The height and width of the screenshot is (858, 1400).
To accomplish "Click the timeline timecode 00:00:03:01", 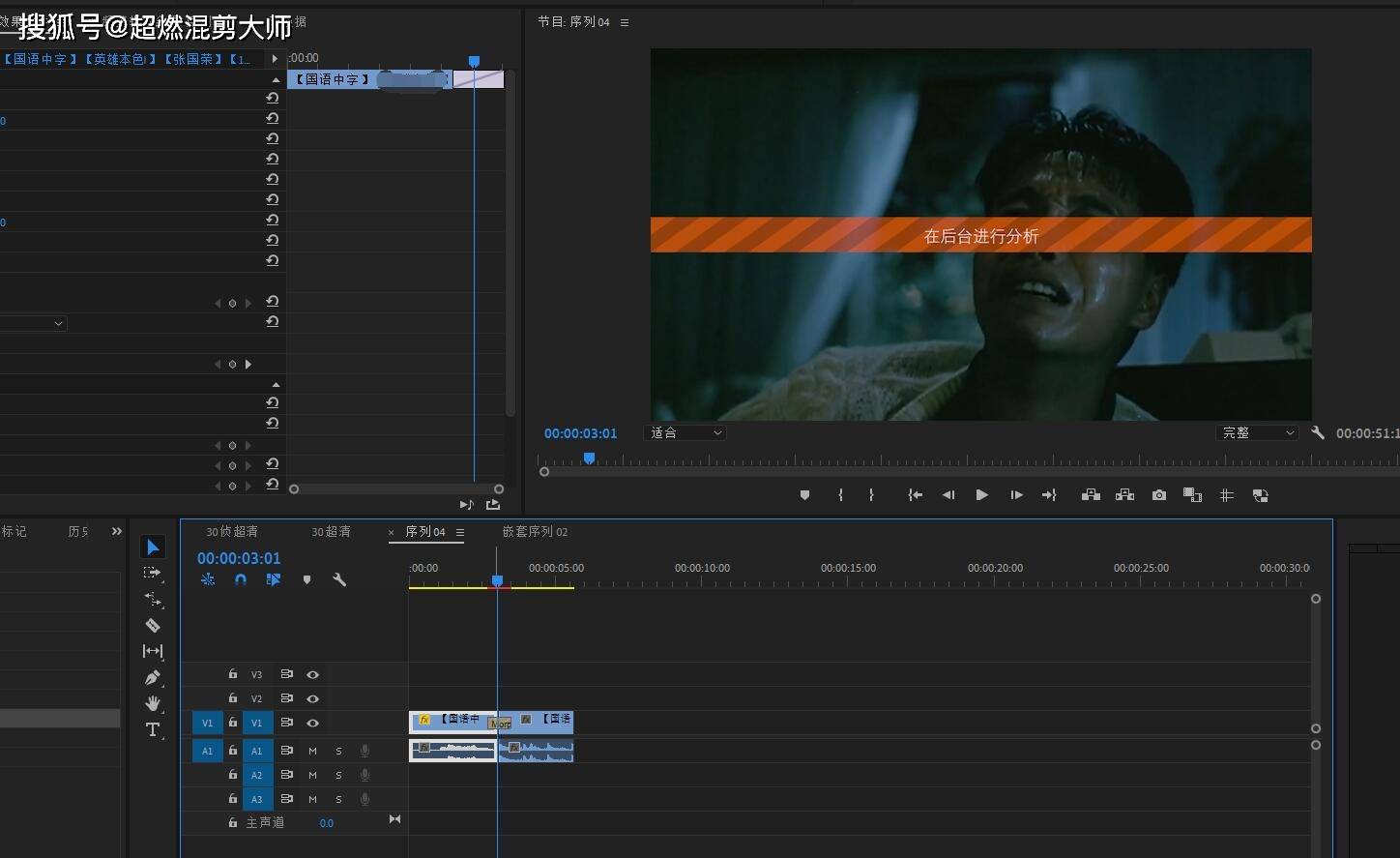I will point(239,558).
